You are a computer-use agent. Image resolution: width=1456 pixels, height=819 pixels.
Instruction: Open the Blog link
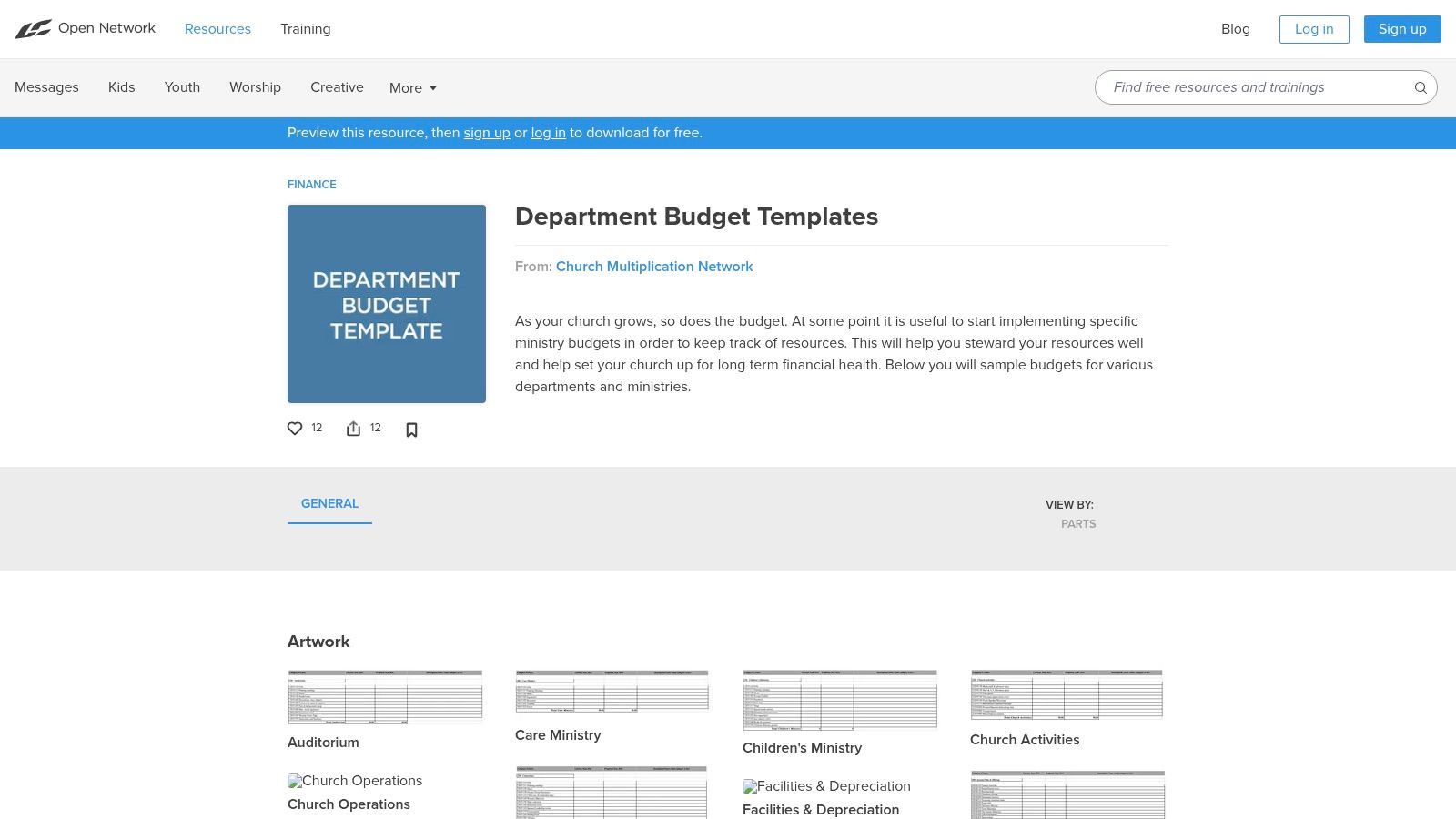click(x=1236, y=29)
